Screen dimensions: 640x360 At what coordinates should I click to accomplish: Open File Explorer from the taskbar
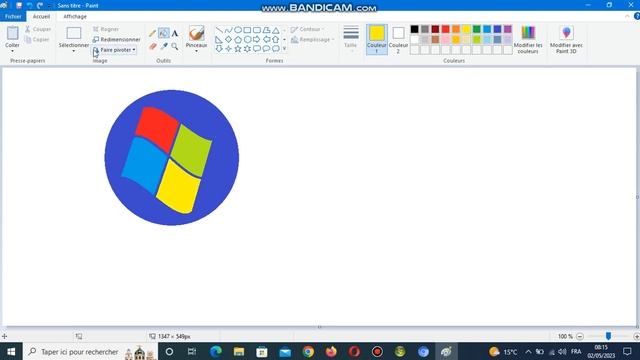239,351
